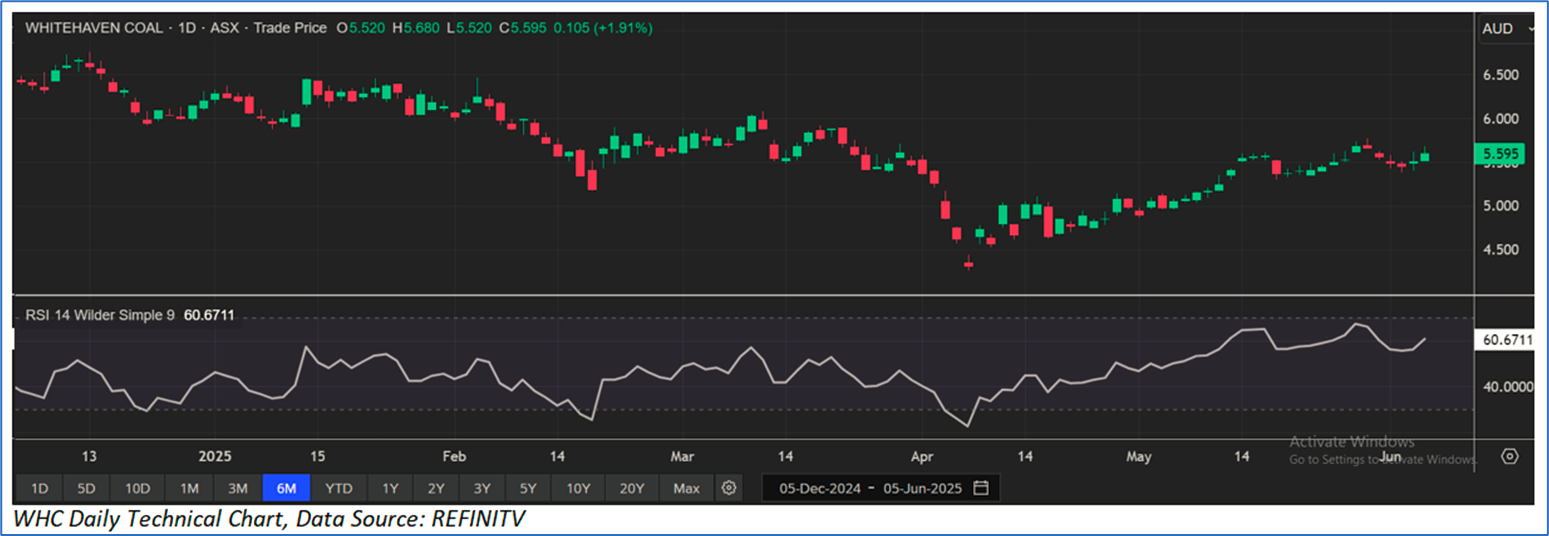Viewport: 1549px width, 536px height.
Task: Open the calendar date picker icon
Action: (981, 488)
